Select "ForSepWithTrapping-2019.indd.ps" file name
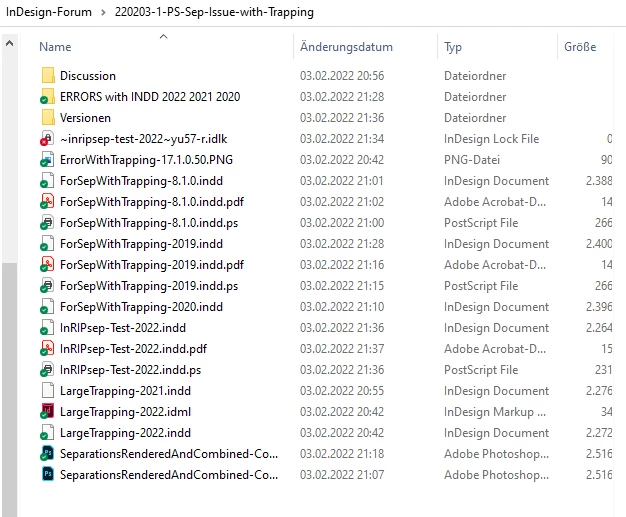The image size is (626, 517). point(149,286)
